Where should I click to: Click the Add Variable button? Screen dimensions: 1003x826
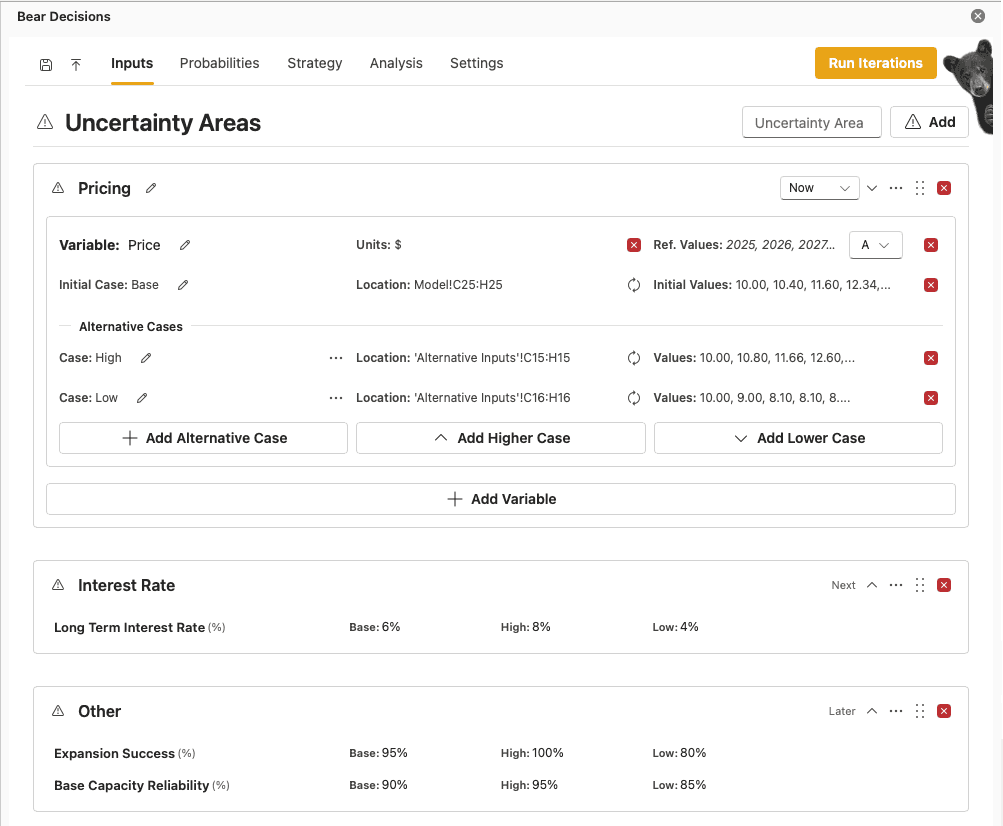tap(501, 499)
